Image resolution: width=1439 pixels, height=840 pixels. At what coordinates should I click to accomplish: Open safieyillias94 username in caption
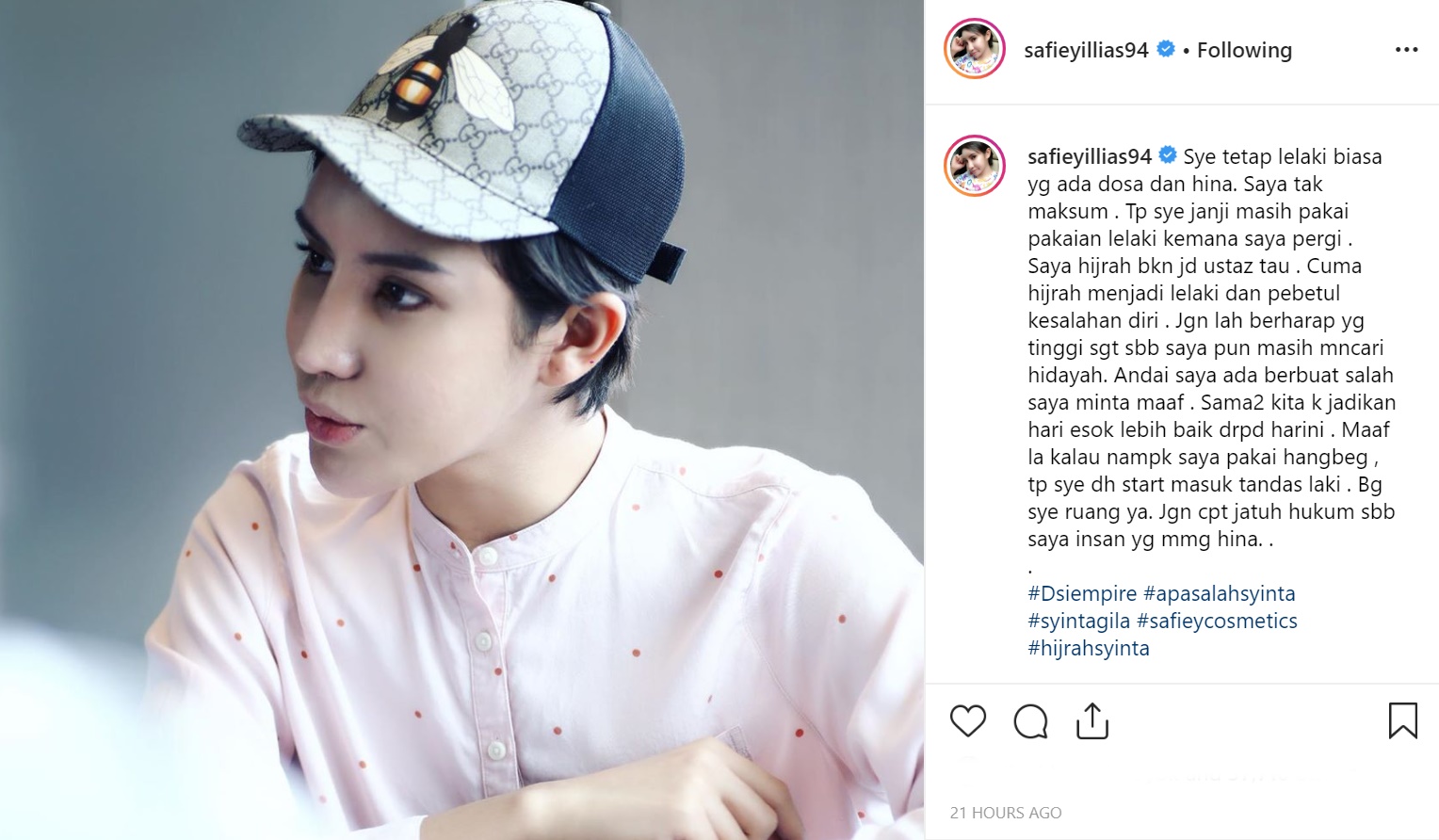(x=1090, y=156)
